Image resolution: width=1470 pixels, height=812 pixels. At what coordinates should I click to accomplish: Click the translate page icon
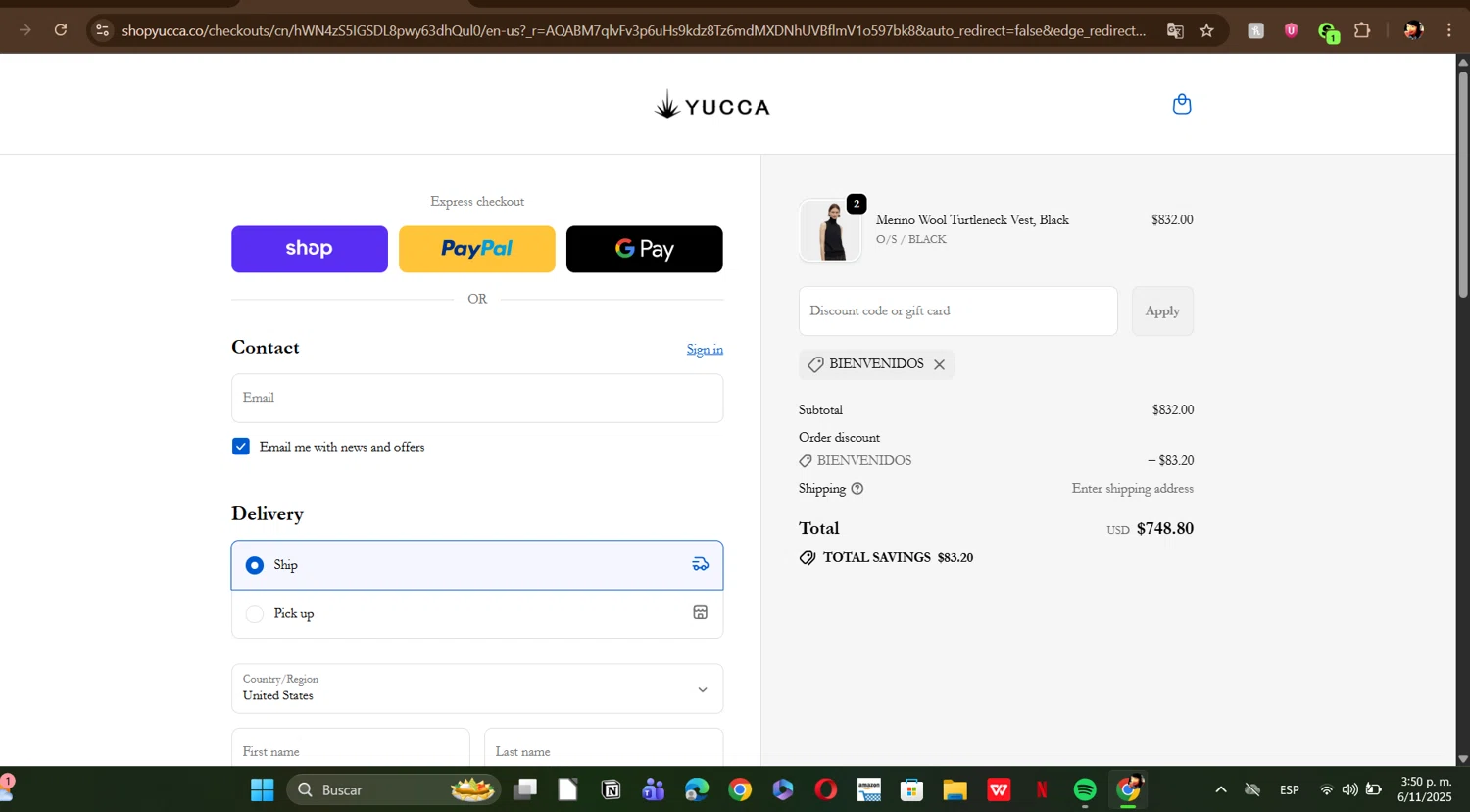coord(1175,30)
